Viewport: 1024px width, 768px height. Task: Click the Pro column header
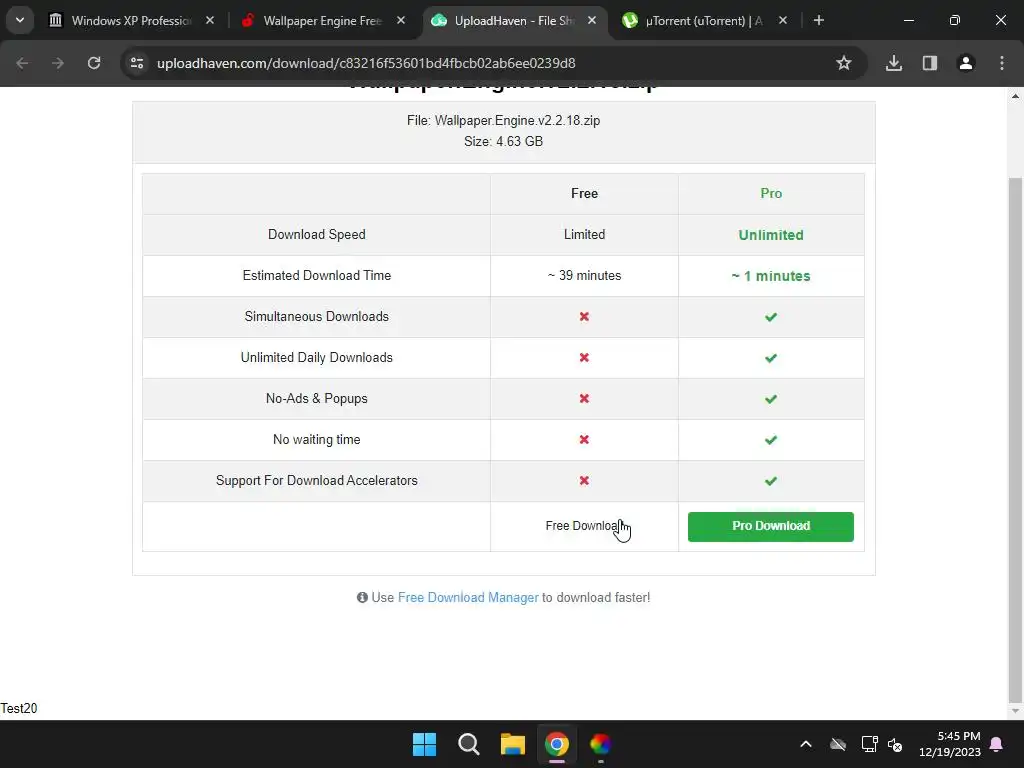click(771, 193)
